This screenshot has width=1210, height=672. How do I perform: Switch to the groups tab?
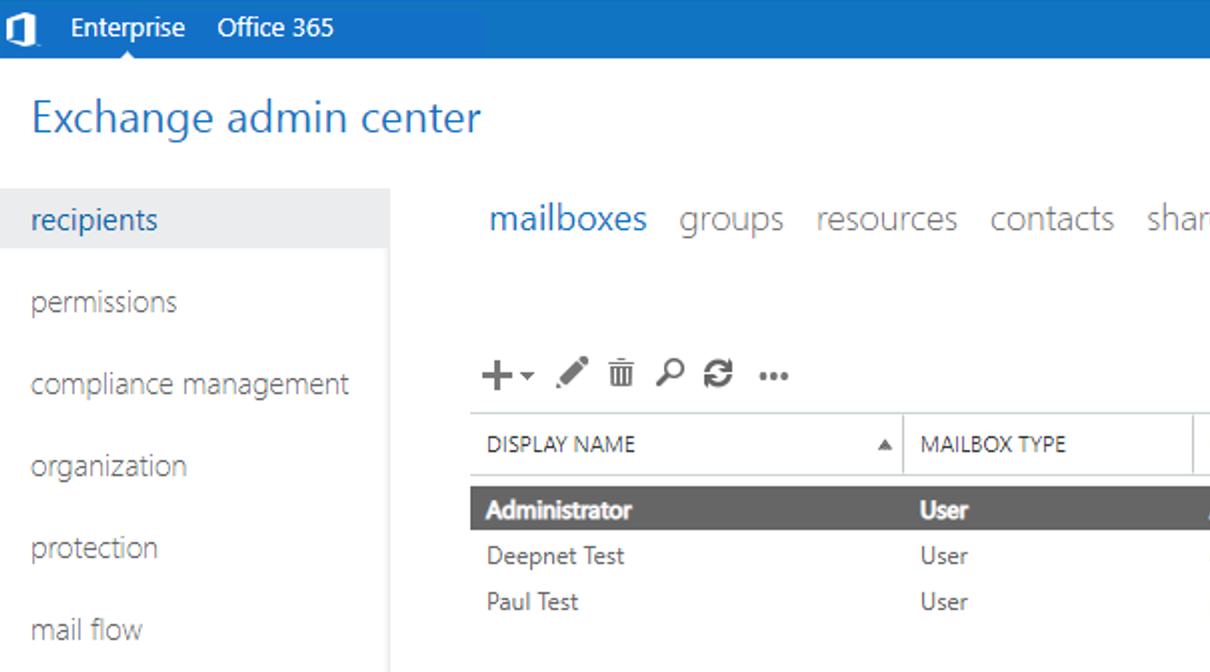(731, 219)
